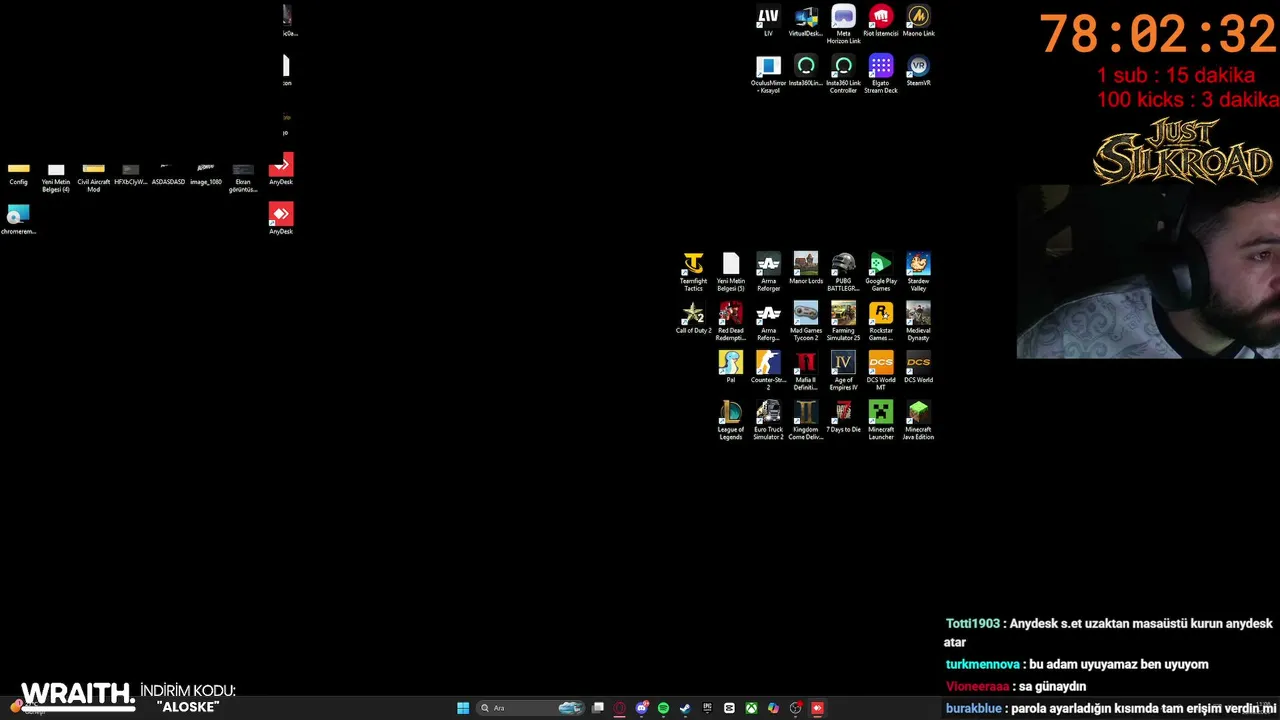
Task: Select the DCS World icon beside DCS World MT
Action: 918,368
